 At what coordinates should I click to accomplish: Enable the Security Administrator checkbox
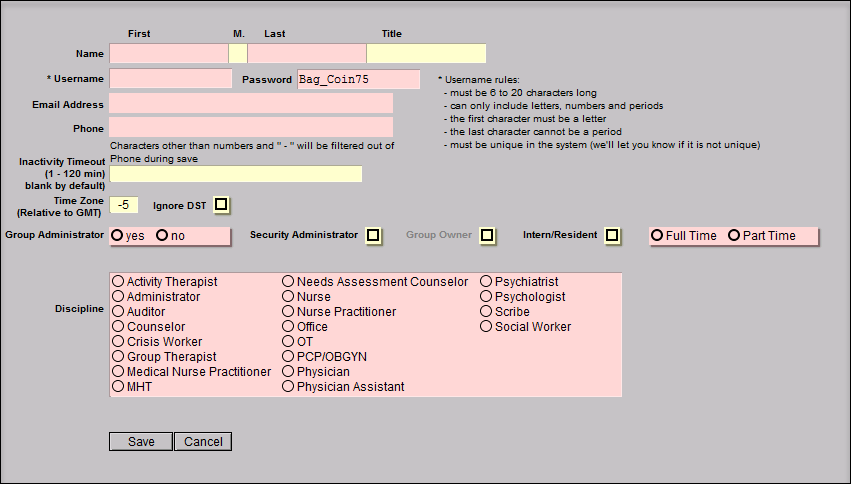(373, 235)
